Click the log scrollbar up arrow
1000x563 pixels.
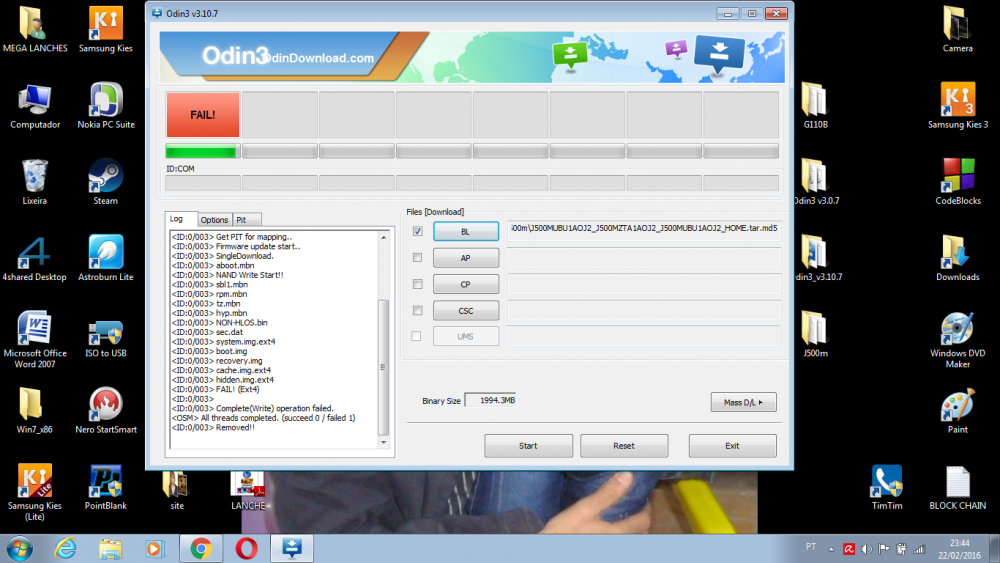tap(383, 237)
